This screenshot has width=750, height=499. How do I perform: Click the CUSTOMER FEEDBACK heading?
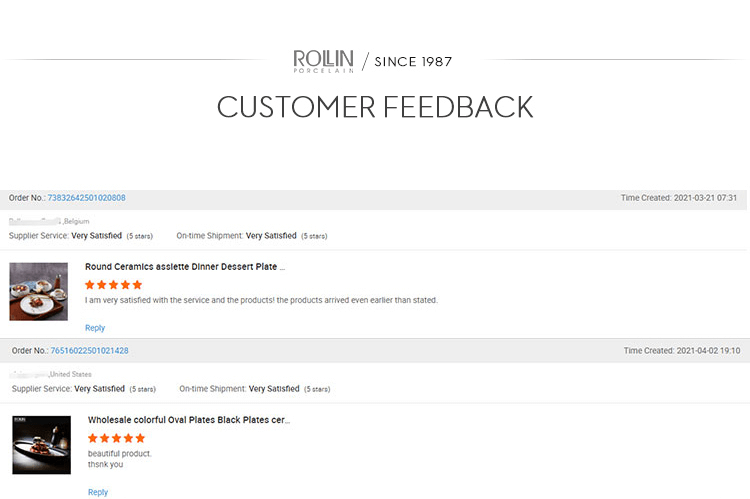click(375, 107)
